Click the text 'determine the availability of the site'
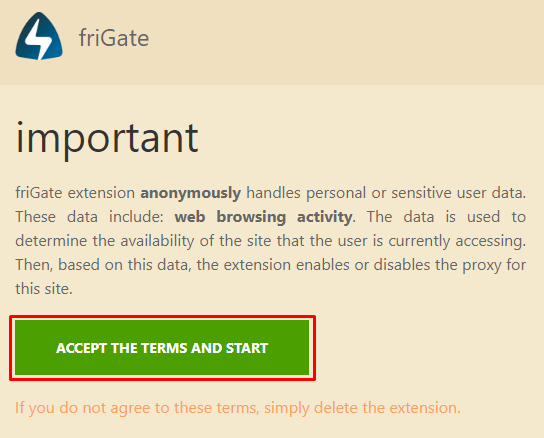The height and width of the screenshot is (438, 544). pyautogui.click(x=143, y=241)
